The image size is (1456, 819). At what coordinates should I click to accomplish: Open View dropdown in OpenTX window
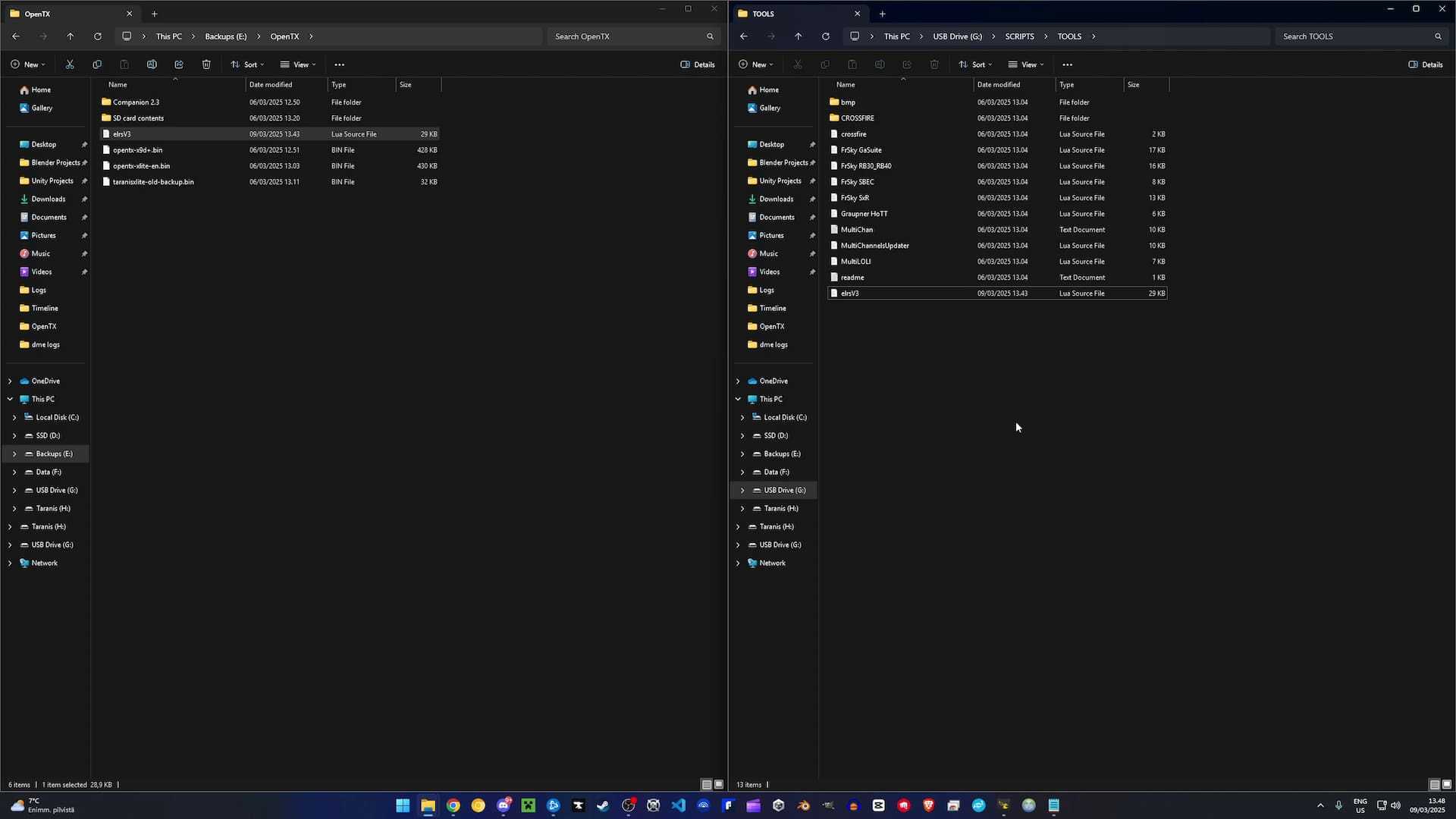coord(298,64)
